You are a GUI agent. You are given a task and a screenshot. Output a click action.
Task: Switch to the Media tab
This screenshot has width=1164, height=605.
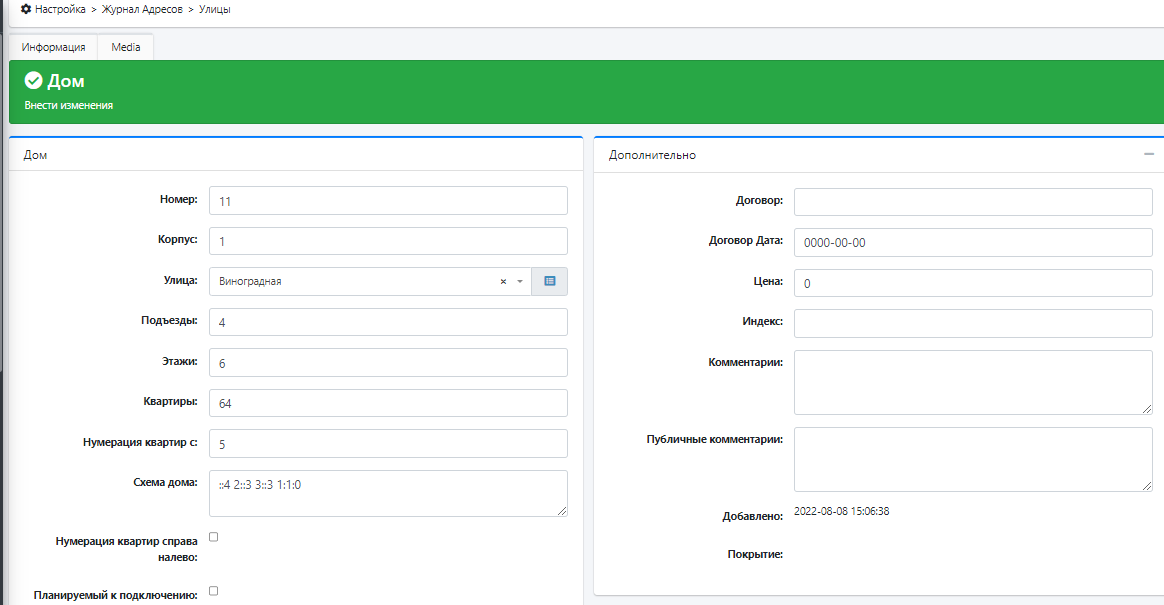pos(125,47)
